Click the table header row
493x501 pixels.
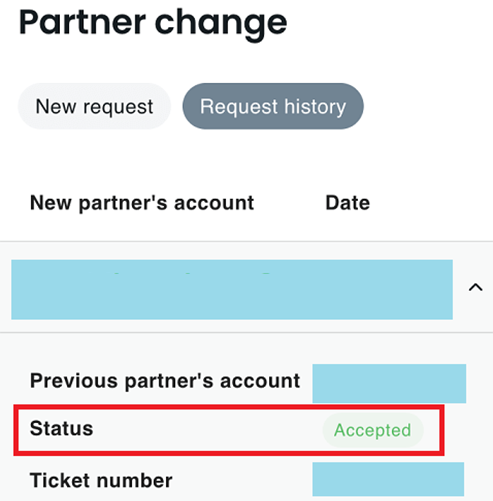coord(246,203)
